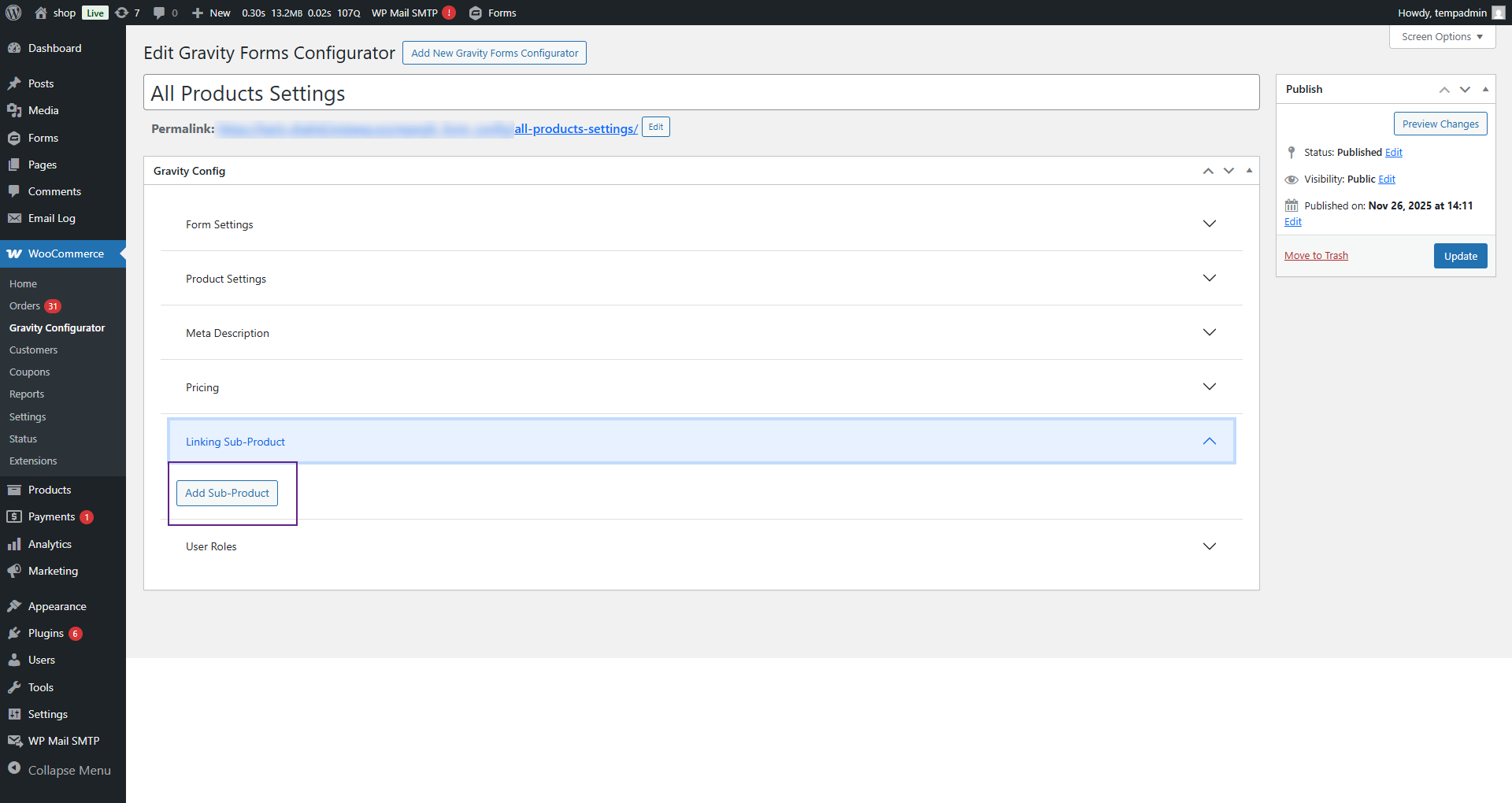Open the Email Log sidebar item

click(52, 218)
